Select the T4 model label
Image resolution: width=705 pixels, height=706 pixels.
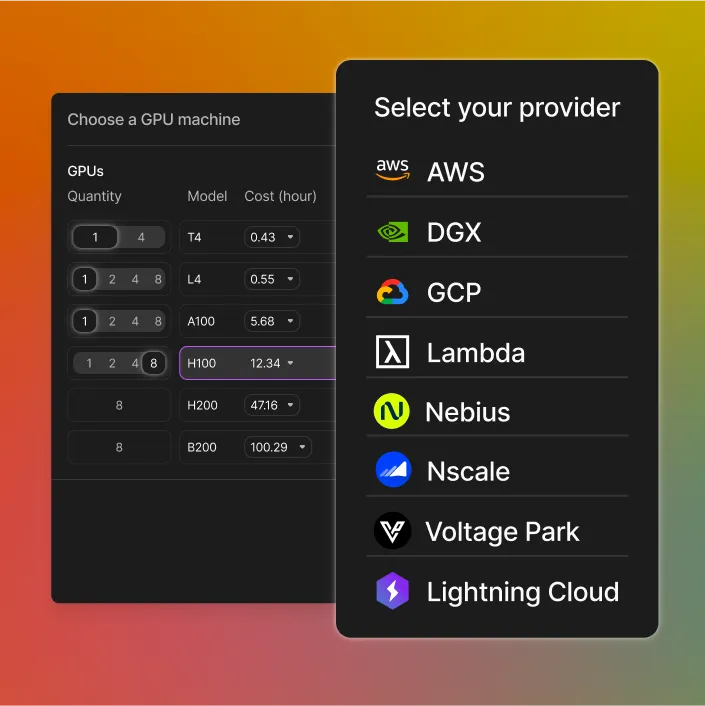pos(194,237)
